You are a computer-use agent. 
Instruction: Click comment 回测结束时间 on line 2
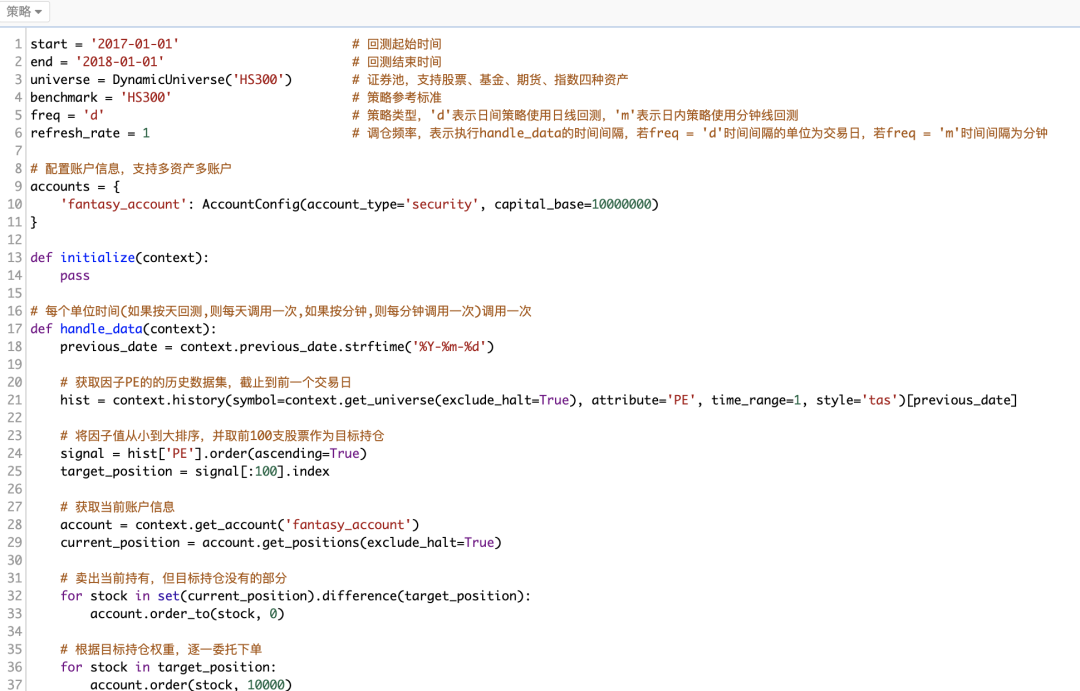pos(404,62)
